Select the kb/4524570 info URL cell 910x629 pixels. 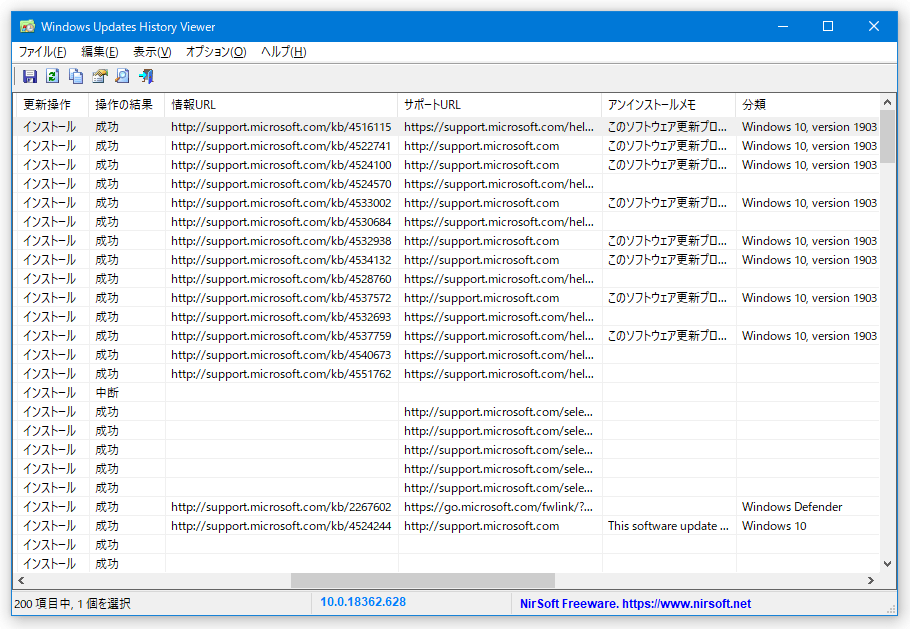coord(281,184)
